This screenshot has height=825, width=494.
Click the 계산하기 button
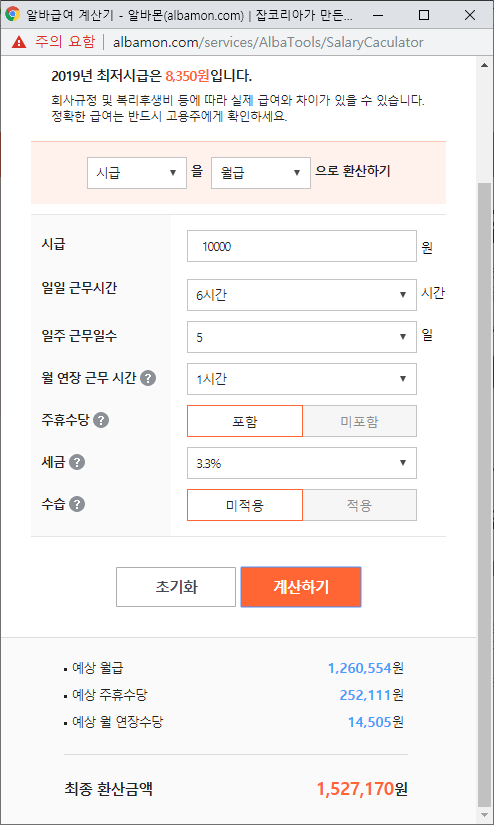pos(301,587)
